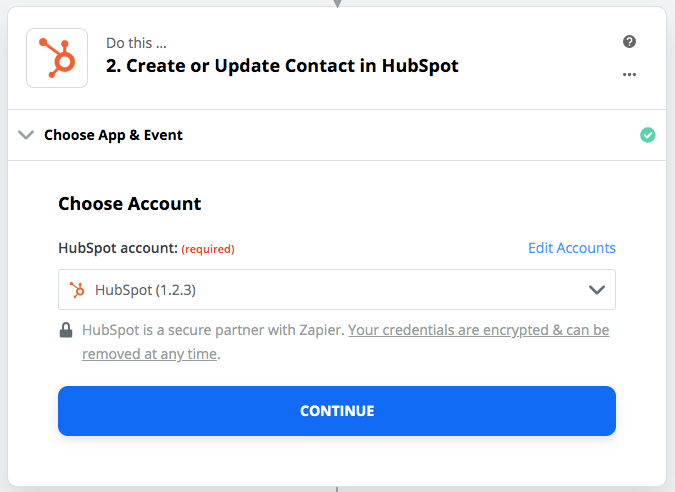Click the Edit Accounts link
Viewport: 675px width, 492px height.
pos(572,248)
